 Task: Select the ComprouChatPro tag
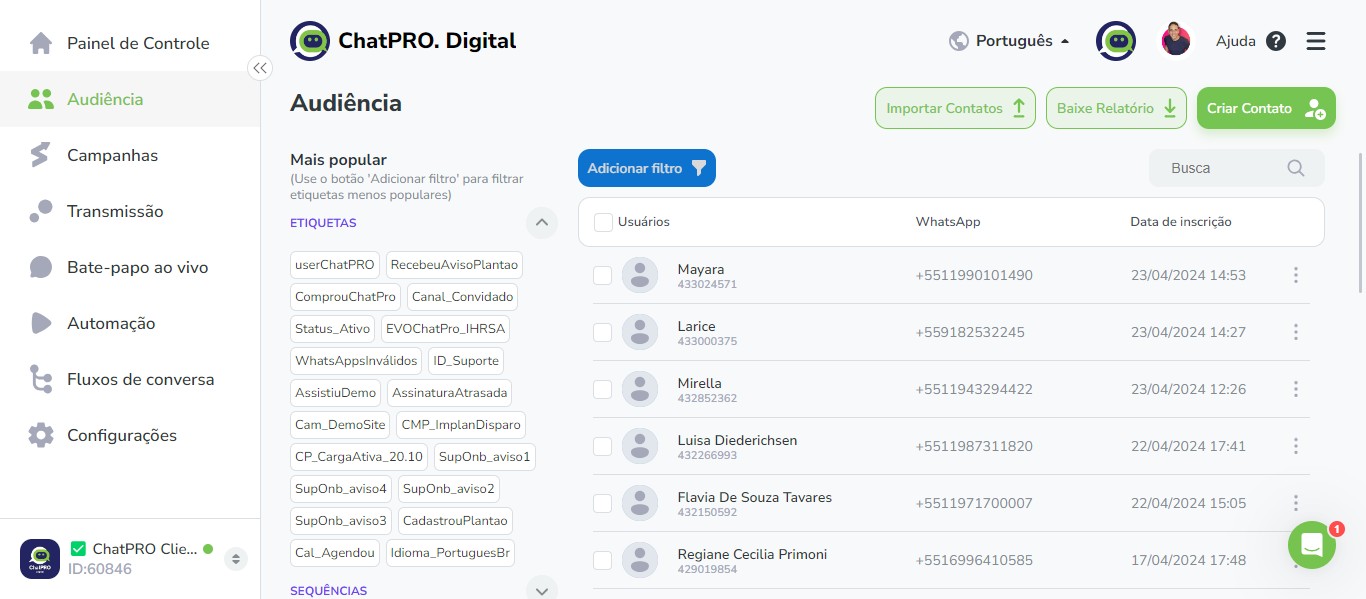click(346, 296)
